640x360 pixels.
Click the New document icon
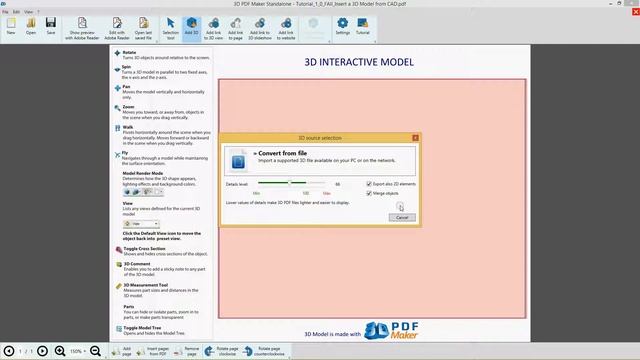[x=11, y=27]
